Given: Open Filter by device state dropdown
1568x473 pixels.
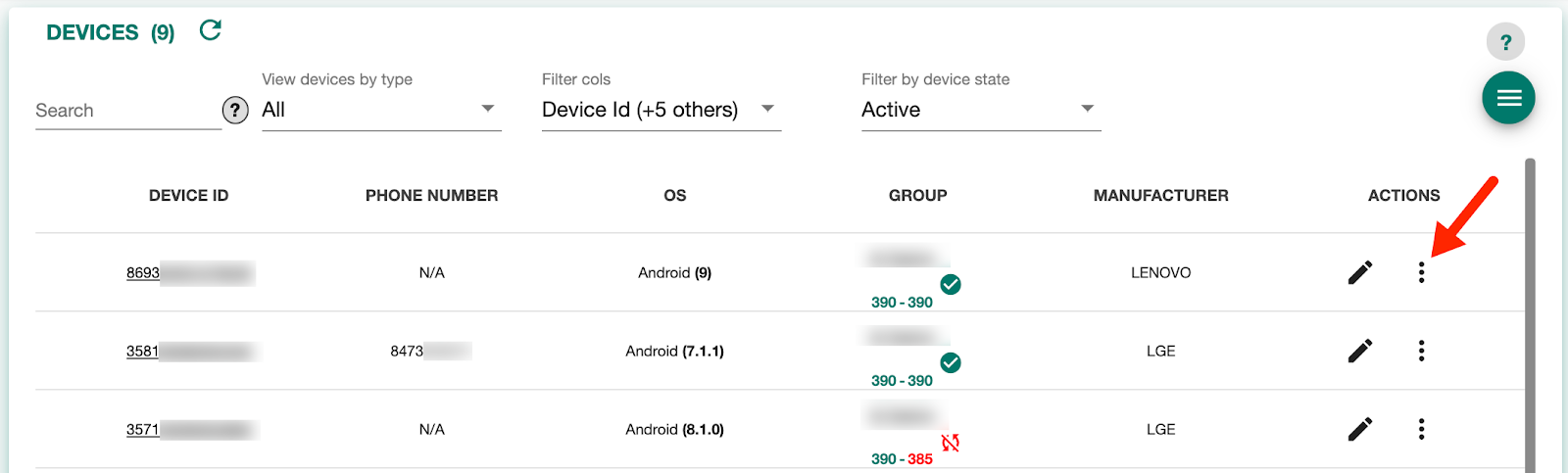Looking at the screenshot, I should pos(981,110).
